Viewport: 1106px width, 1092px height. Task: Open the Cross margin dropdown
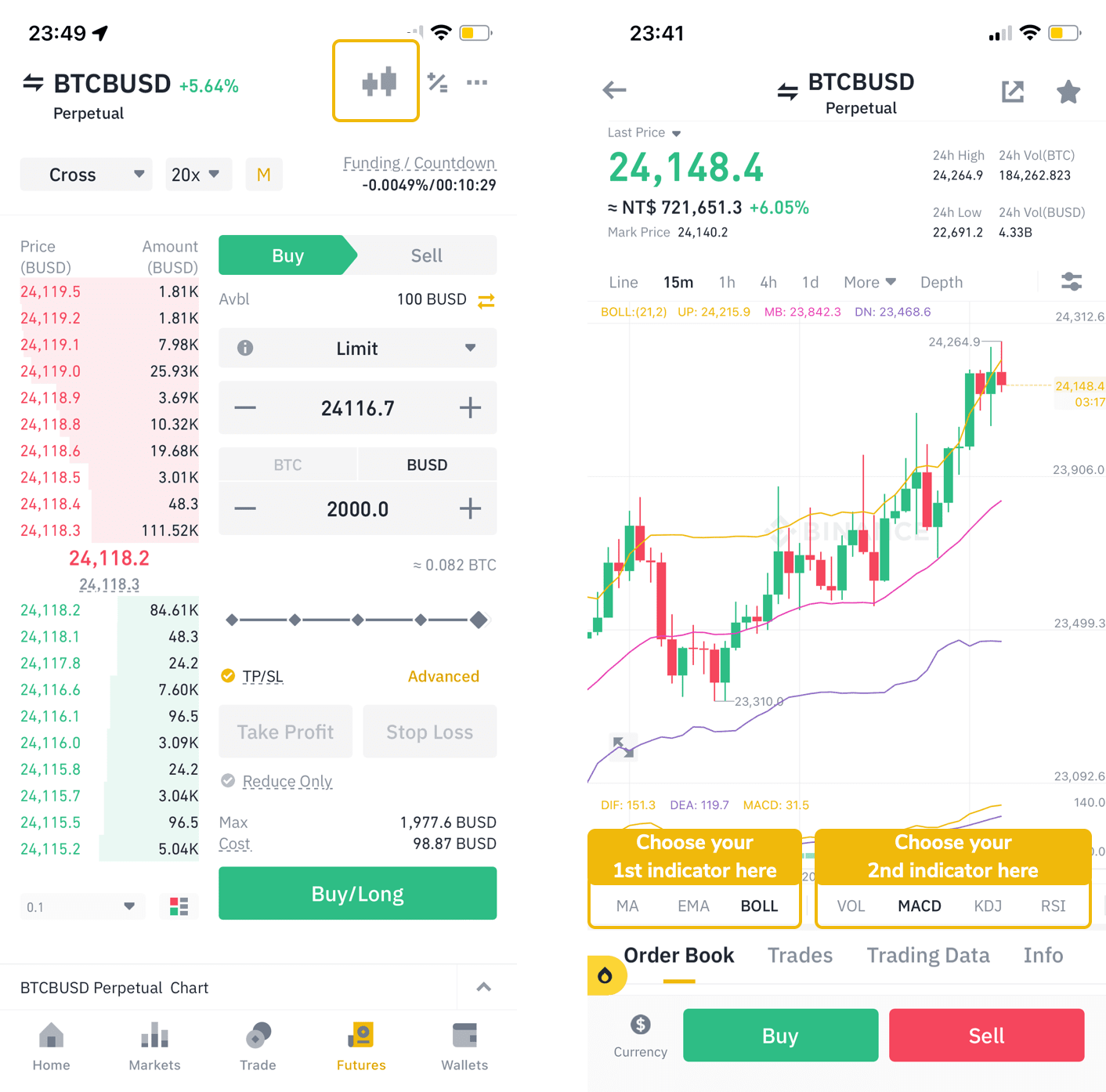click(86, 175)
